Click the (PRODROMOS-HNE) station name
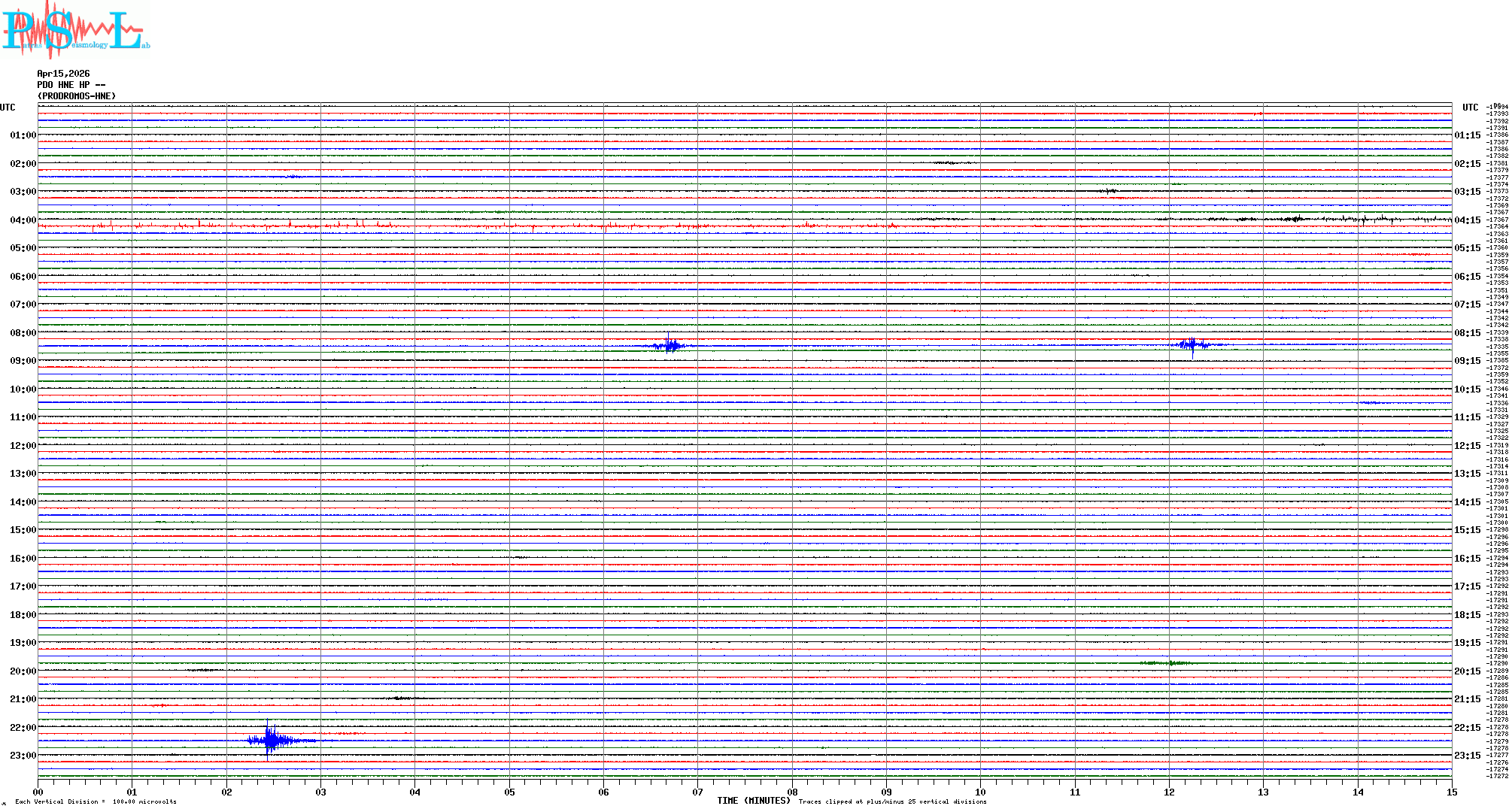Viewport: 1512px width, 812px height. (77, 96)
